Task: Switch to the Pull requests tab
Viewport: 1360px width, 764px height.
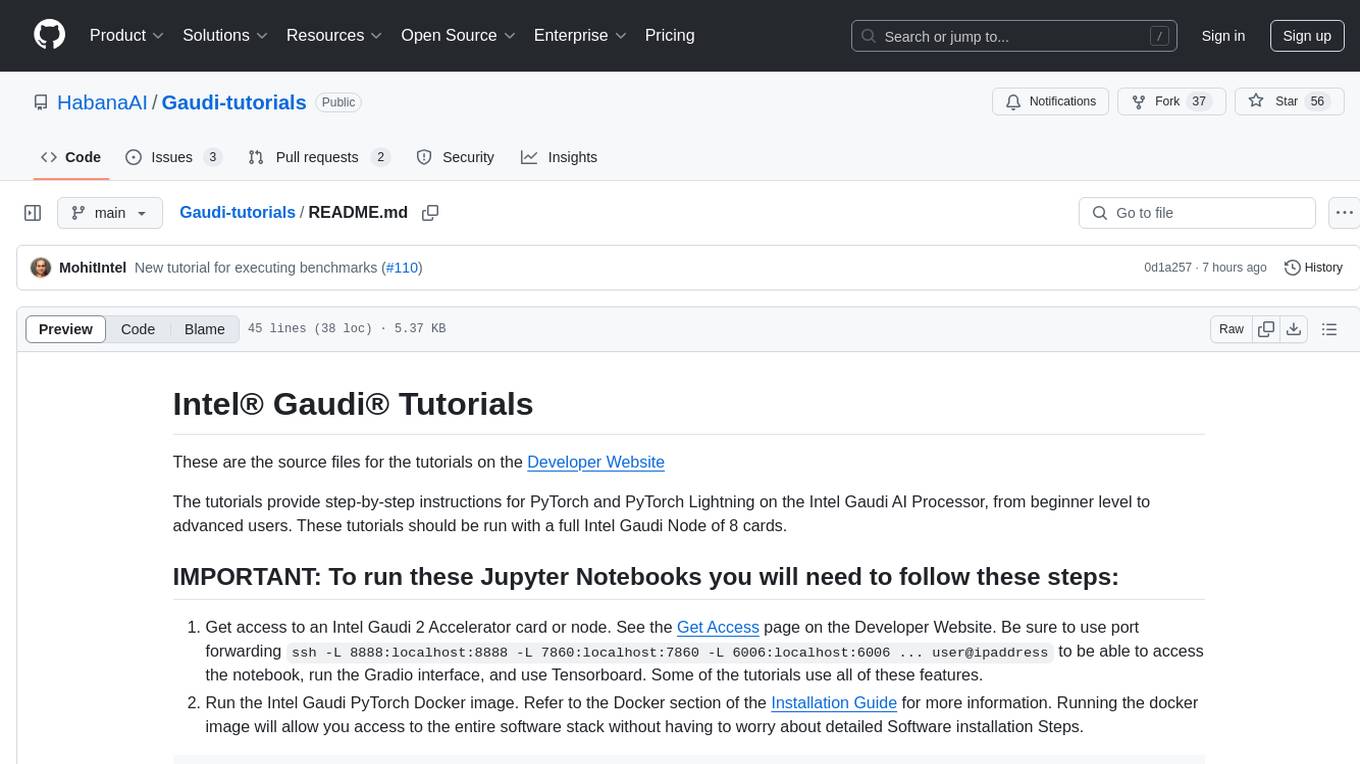Action: tap(318, 157)
